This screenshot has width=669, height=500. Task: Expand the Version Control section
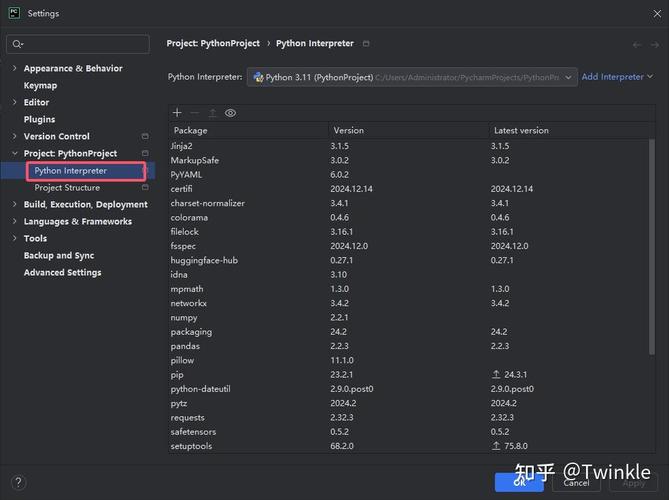[15, 136]
